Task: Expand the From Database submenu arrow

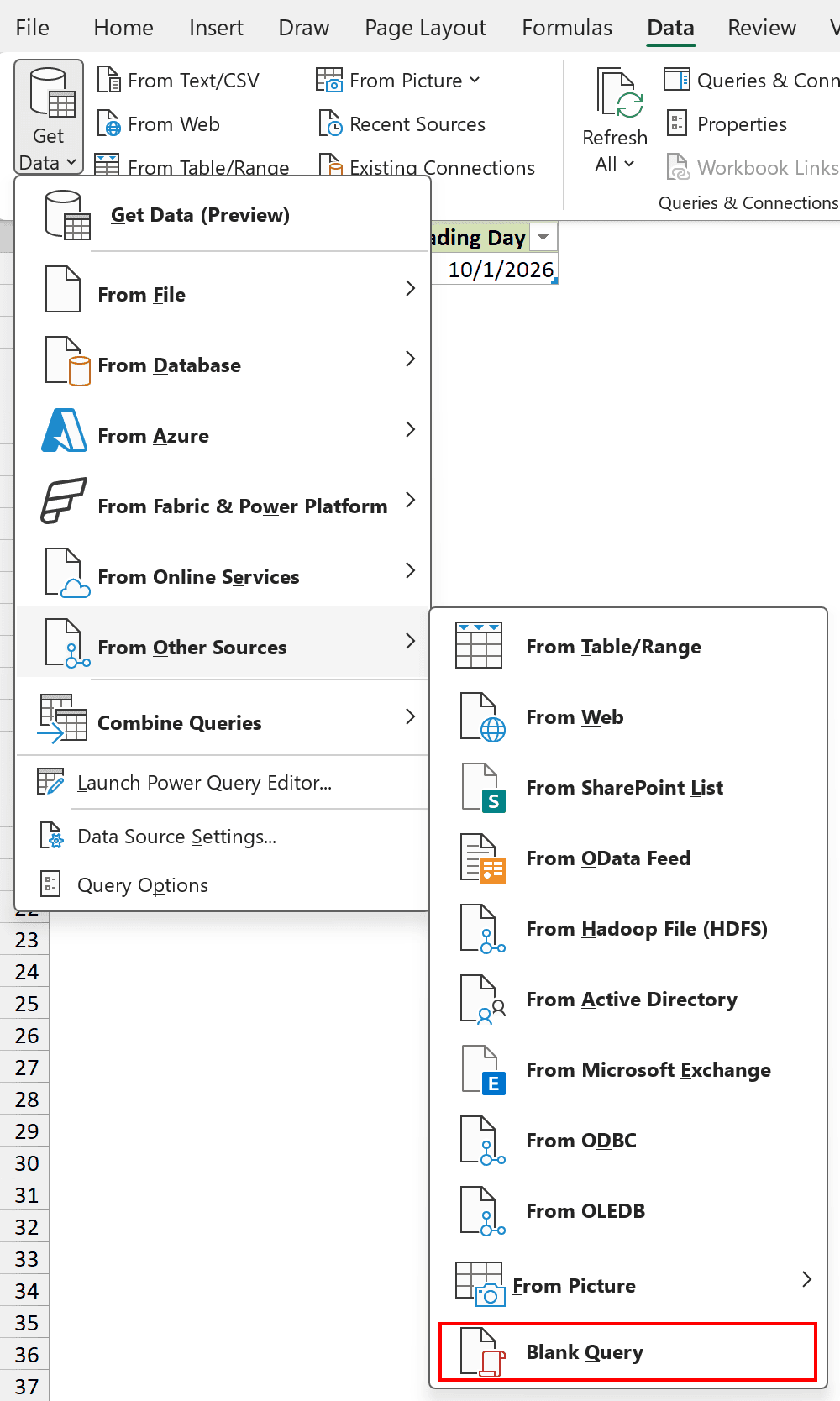Action: pyautogui.click(x=410, y=359)
